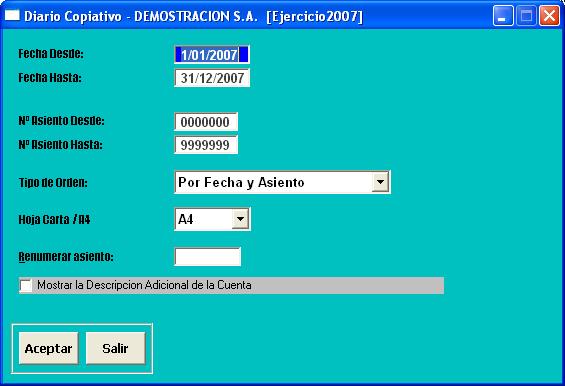This screenshot has width=565, height=386.
Task: Click the 'Renumerar asiento:' label
Action: pos(66,257)
